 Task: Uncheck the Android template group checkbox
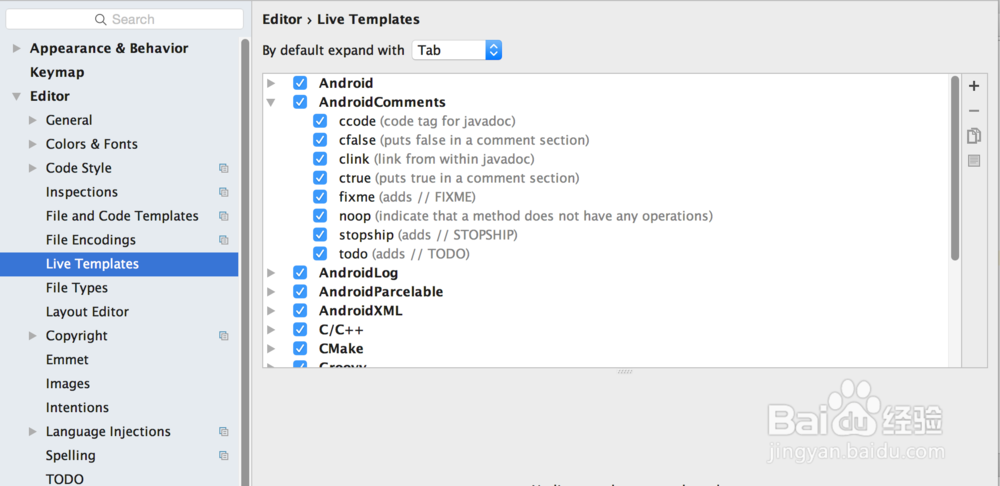coord(300,83)
